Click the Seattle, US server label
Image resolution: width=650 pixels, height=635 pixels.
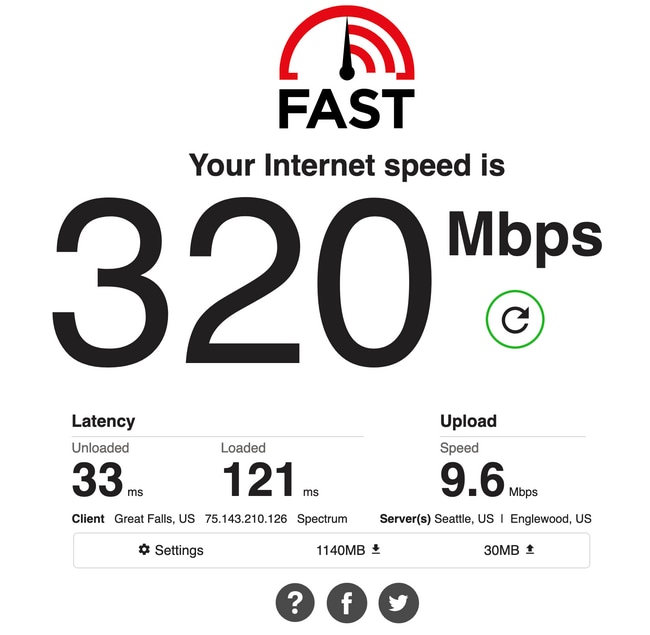pyautogui.click(x=464, y=519)
